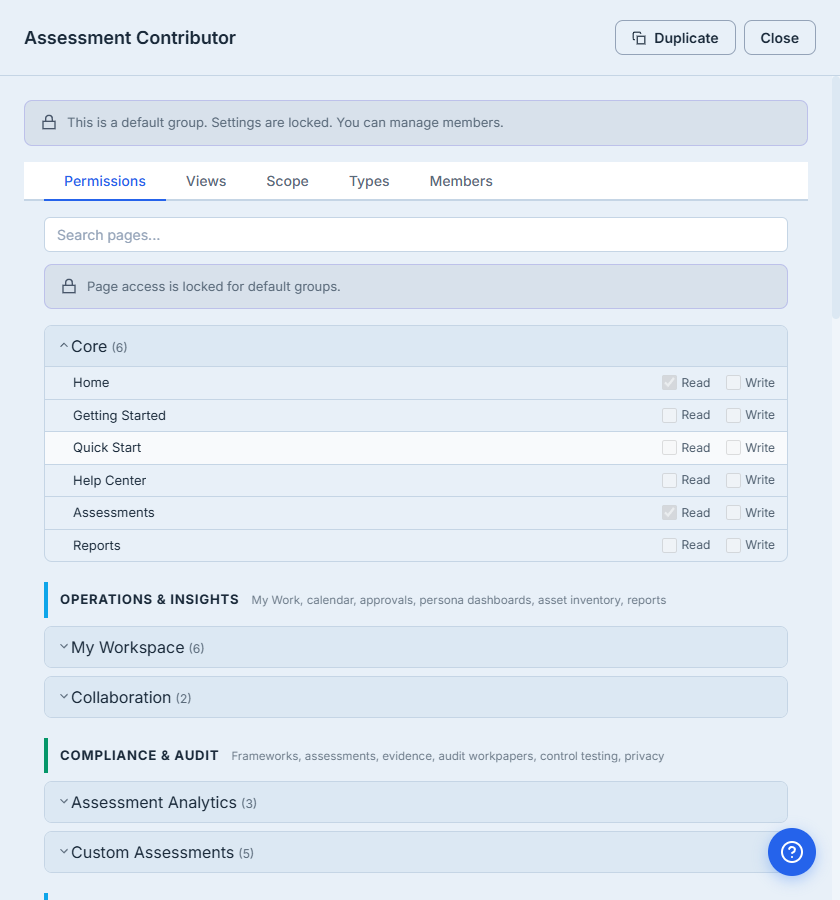Image resolution: width=840 pixels, height=900 pixels.
Task: Toggle Write checkbox for Reports
Action: click(x=733, y=545)
